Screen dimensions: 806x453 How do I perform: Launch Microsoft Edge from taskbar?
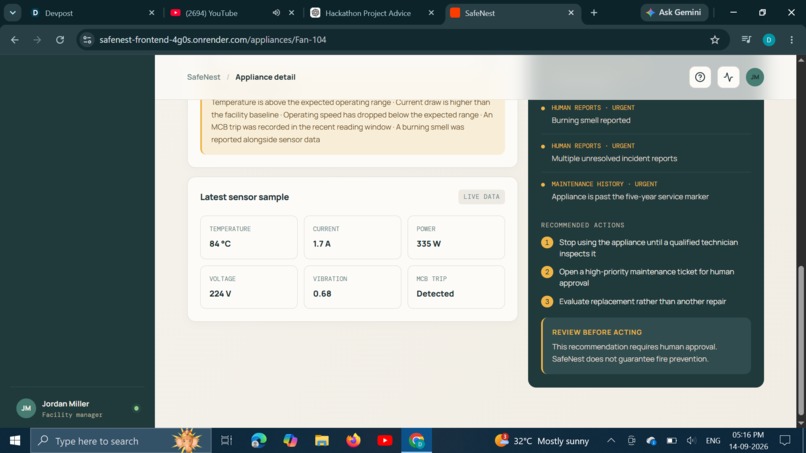(259, 441)
